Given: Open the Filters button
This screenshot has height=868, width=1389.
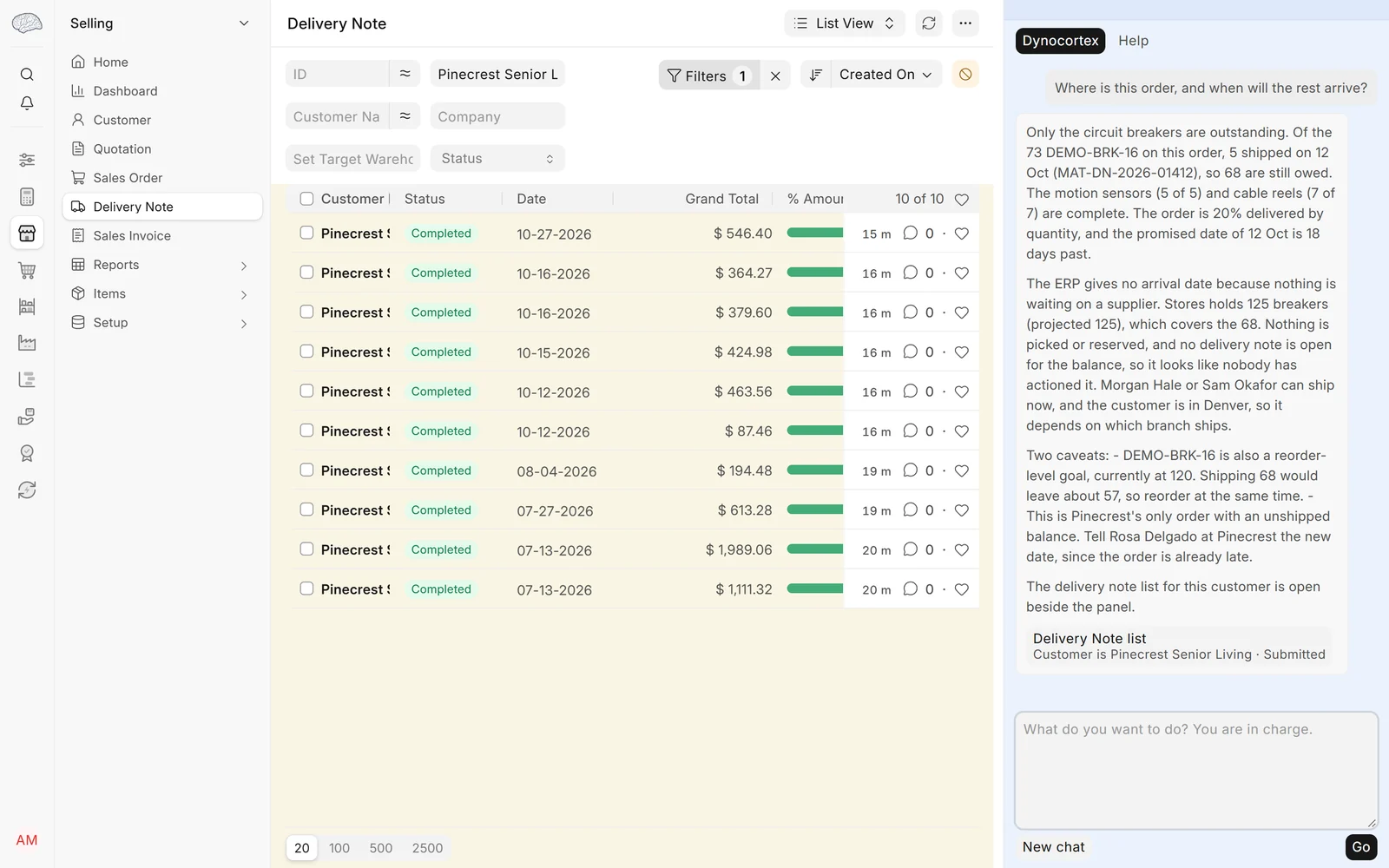Looking at the screenshot, I should [x=708, y=76].
